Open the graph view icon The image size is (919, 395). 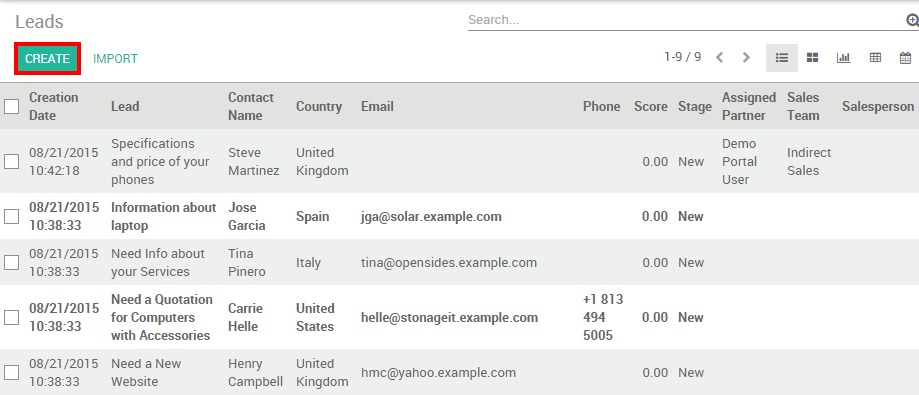[x=843, y=58]
